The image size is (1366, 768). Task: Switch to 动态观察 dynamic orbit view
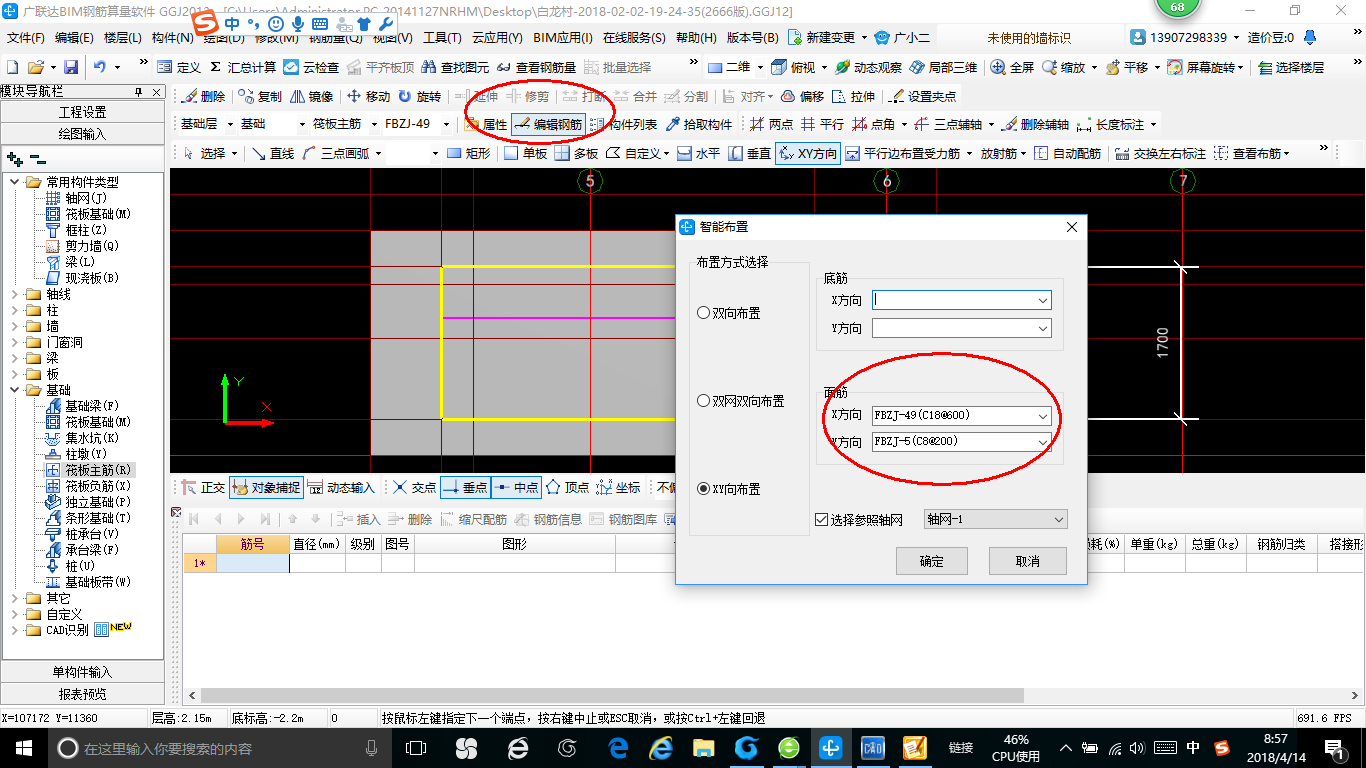868,67
